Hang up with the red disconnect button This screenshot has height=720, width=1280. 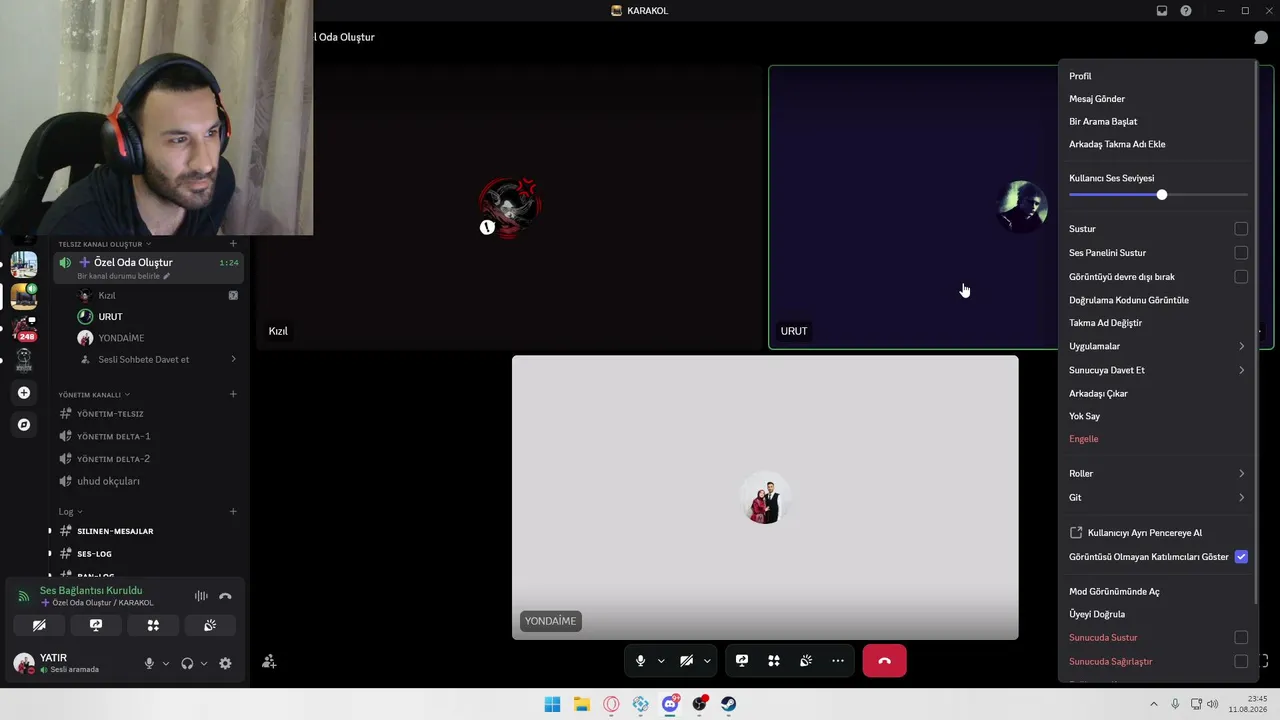884,661
